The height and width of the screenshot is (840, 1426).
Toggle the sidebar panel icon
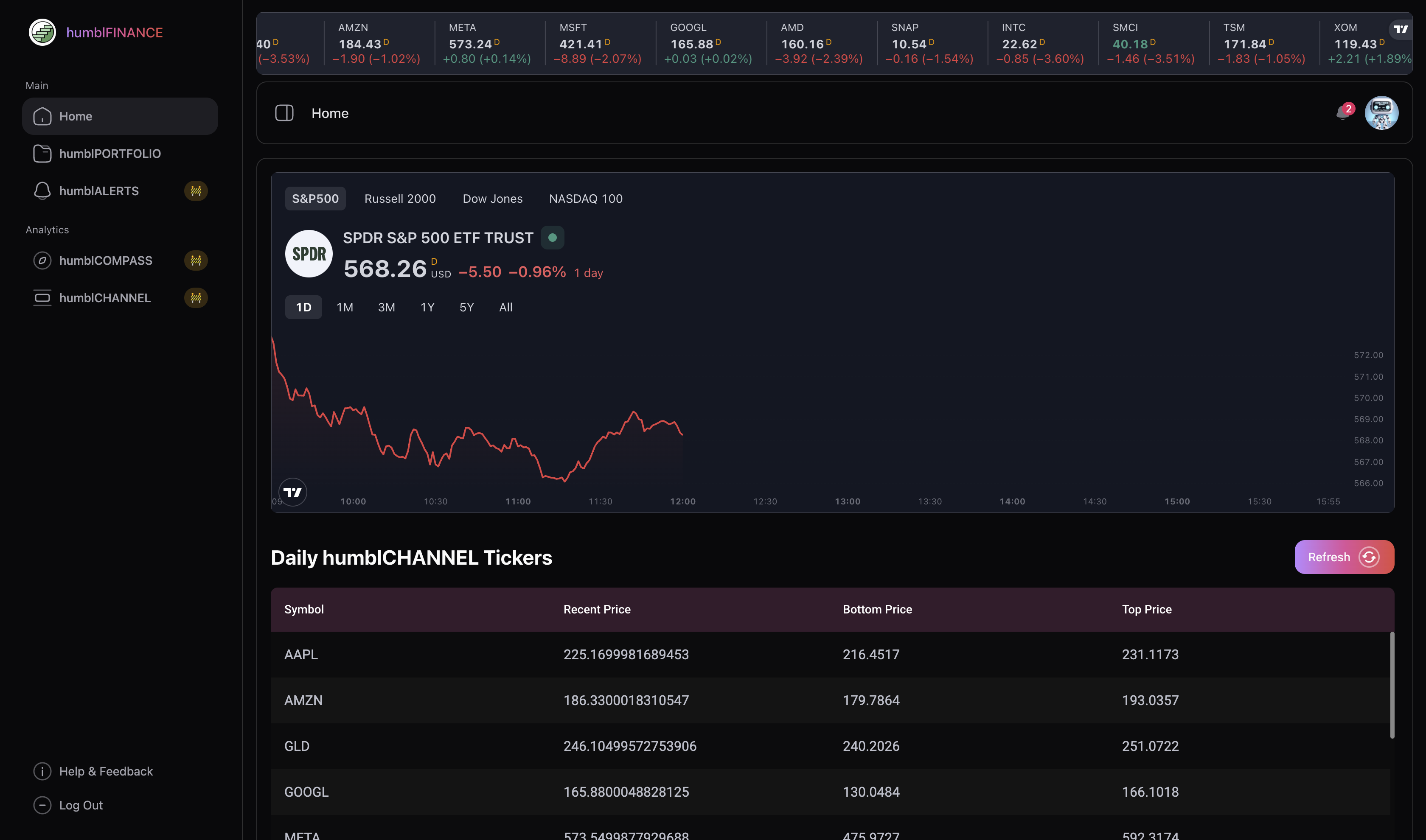[284, 113]
